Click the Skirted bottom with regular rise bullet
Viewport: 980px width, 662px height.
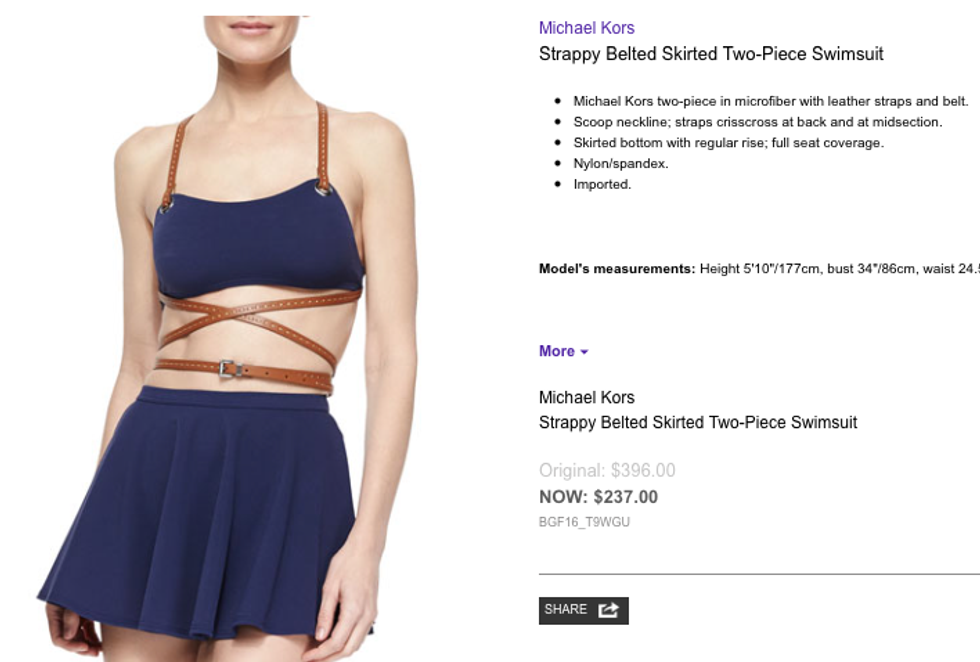click(729, 143)
